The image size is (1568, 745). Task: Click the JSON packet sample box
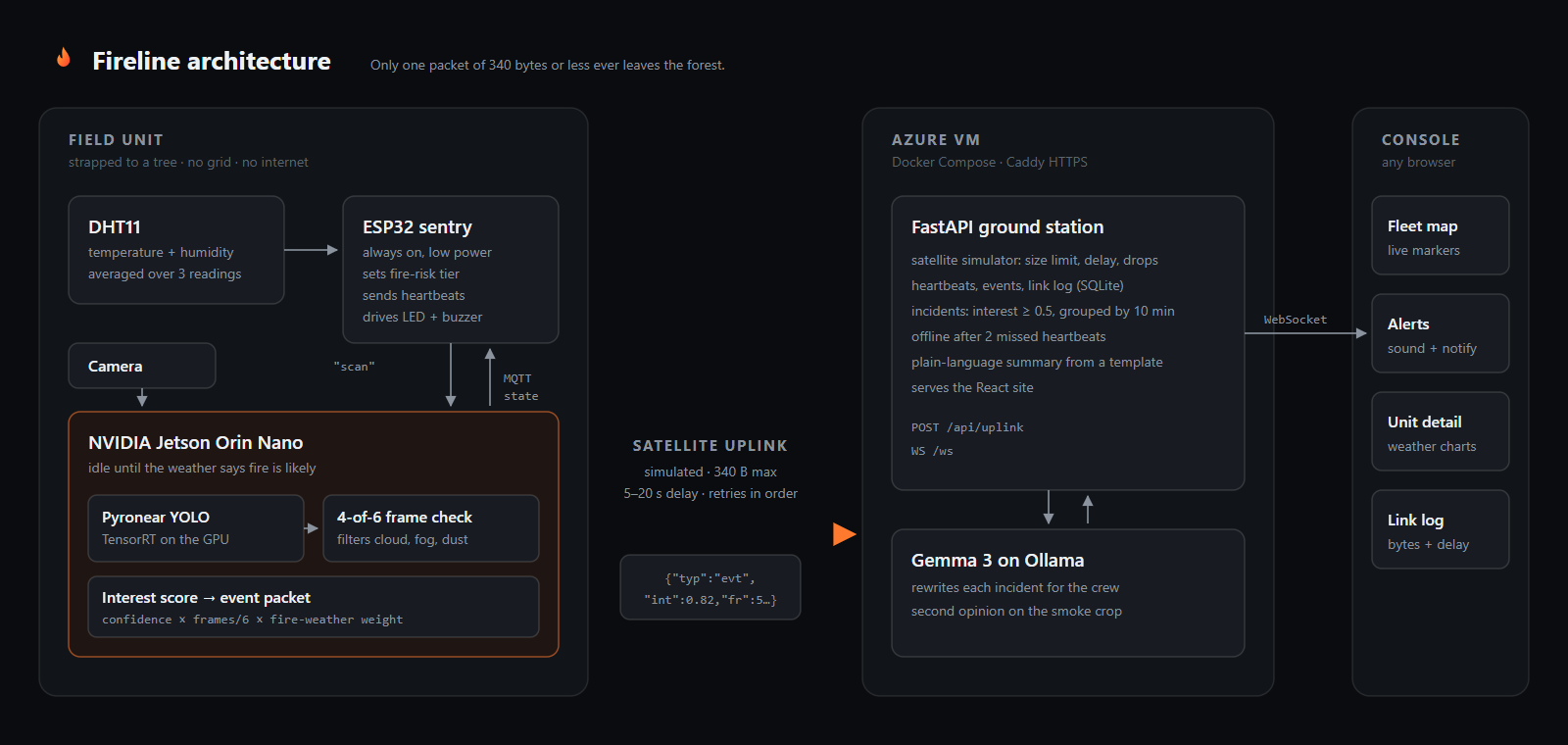[x=710, y=587]
